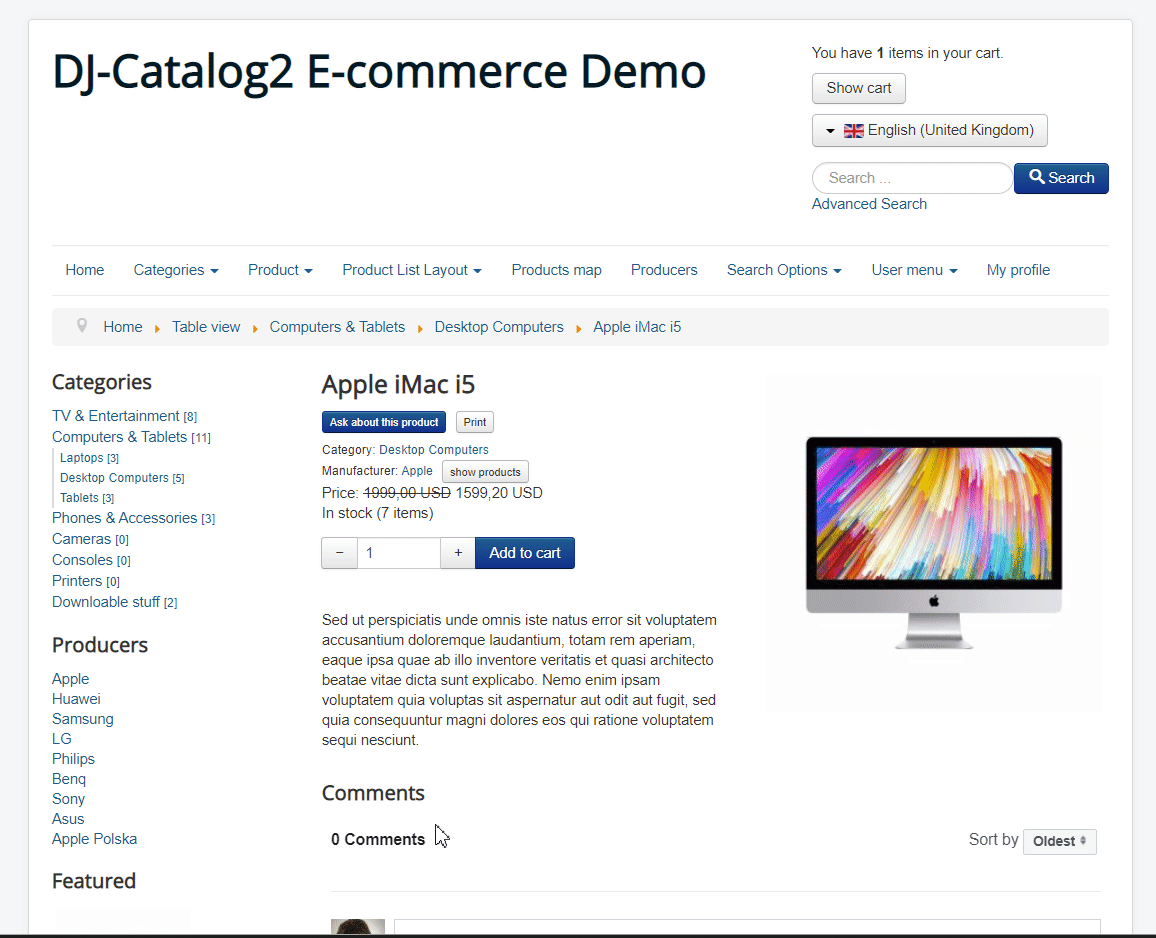Open the Producers menu item
Image resolution: width=1156 pixels, height=938 pixels.
pos(664,270)
